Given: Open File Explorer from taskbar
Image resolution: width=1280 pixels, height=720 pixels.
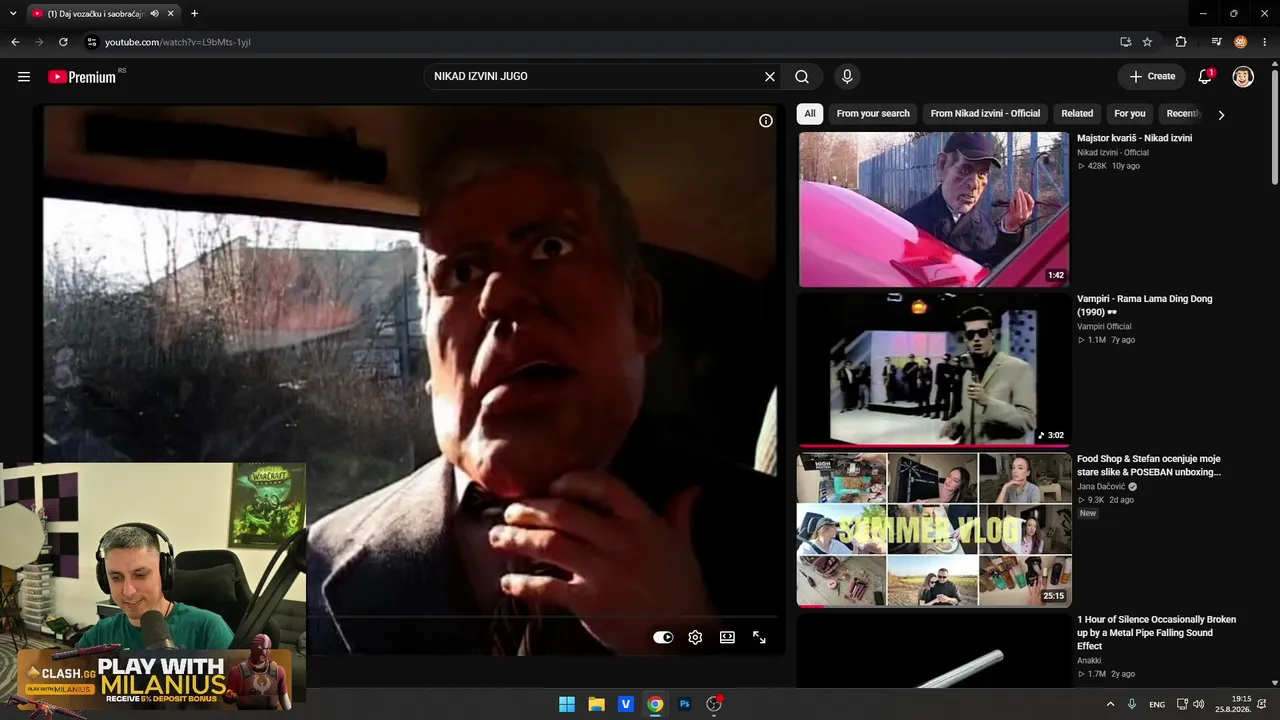Looking at the screenshot, I should click(x=596, y=704).
